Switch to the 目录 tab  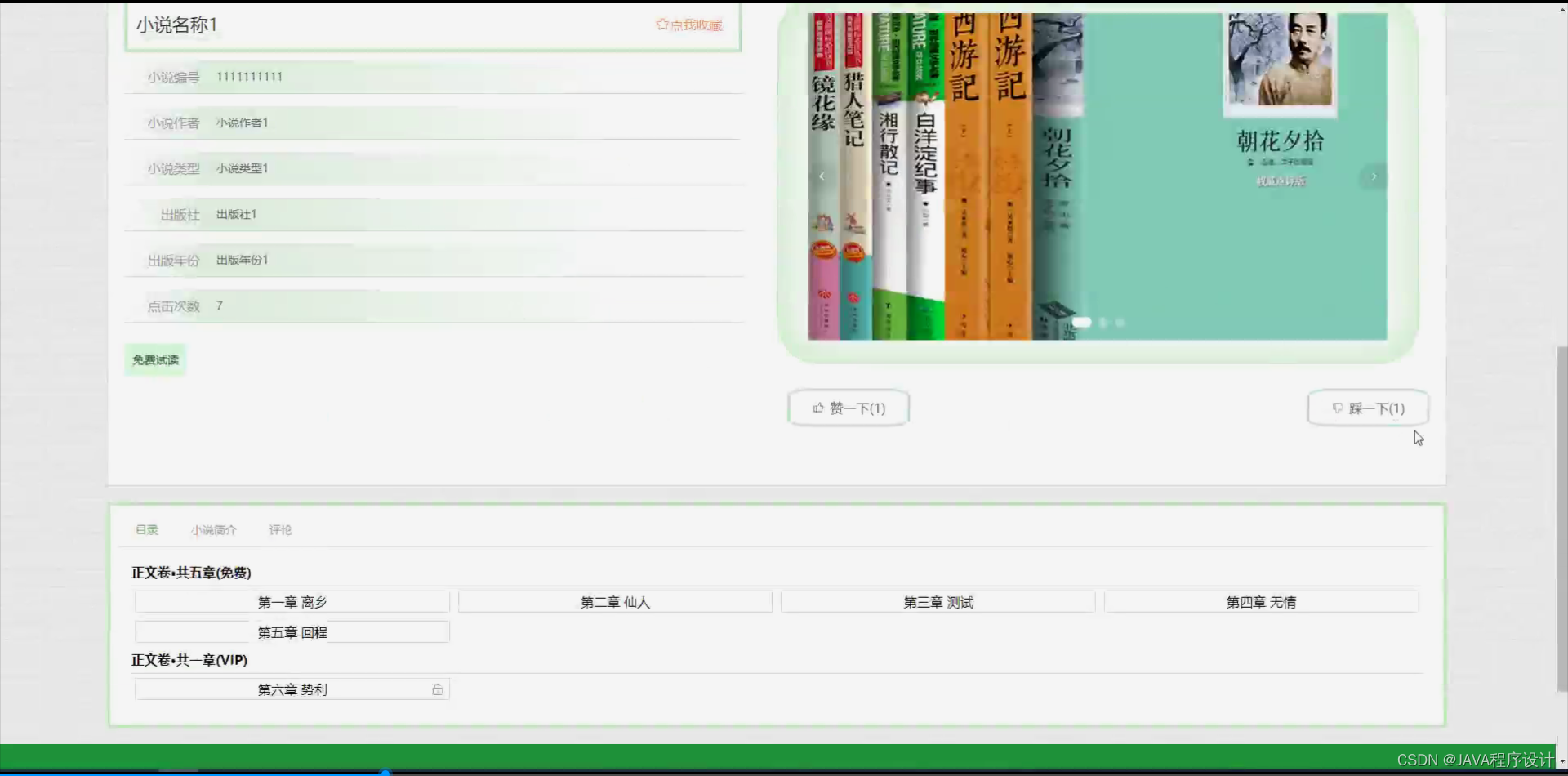[x=147, y=529]
